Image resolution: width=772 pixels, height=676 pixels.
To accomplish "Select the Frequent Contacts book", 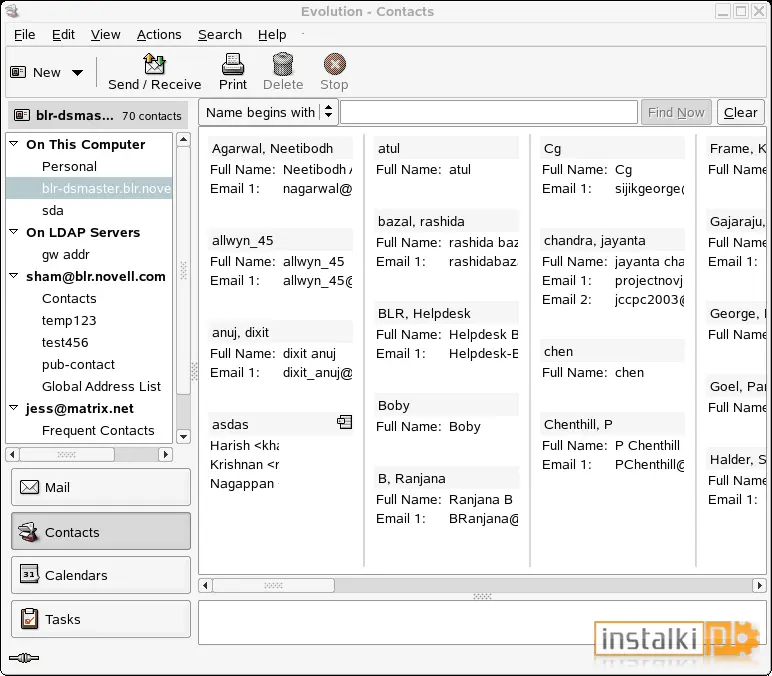I will (x=98, y=430).
